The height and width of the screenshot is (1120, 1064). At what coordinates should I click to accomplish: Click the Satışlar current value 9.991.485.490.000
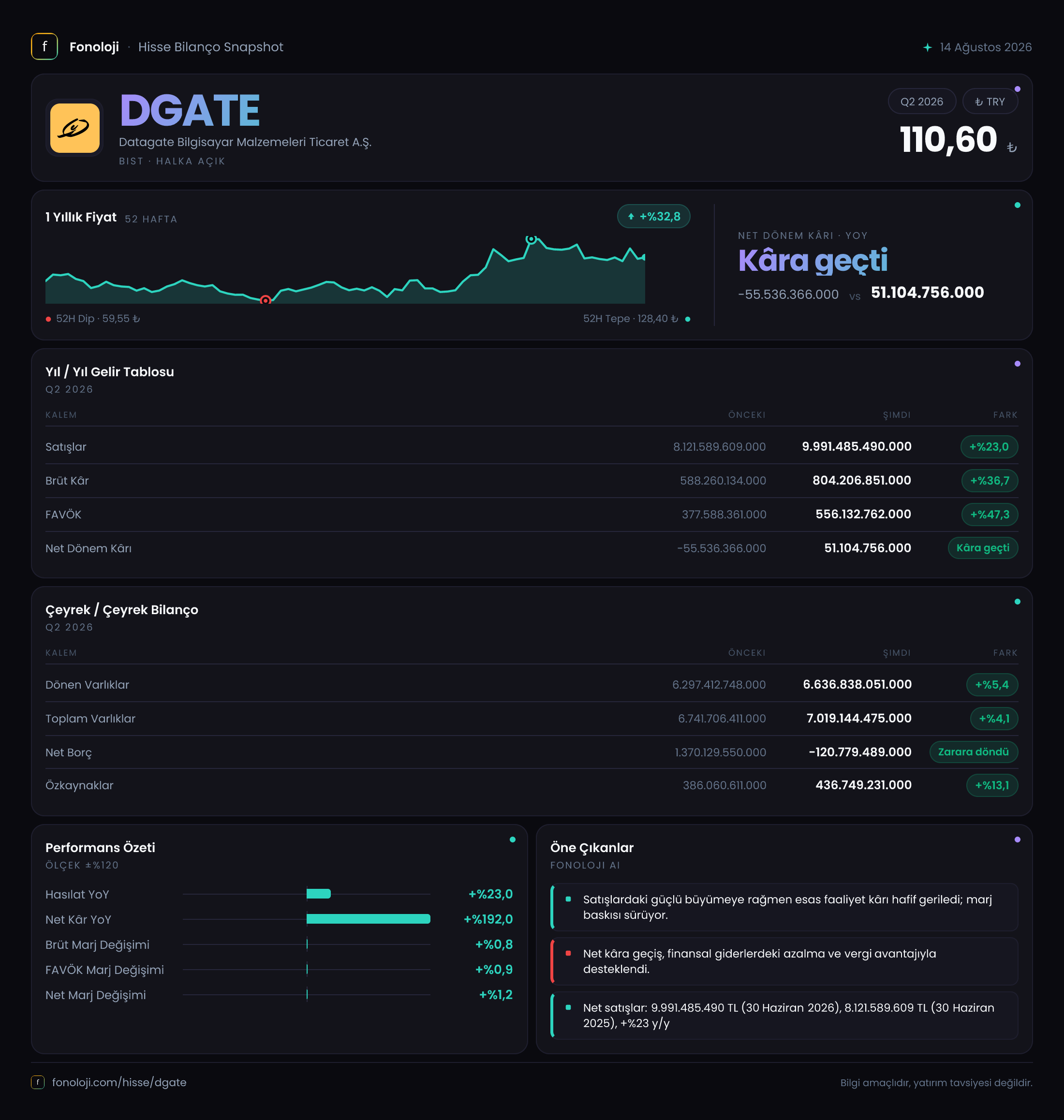tap(857, 447)
